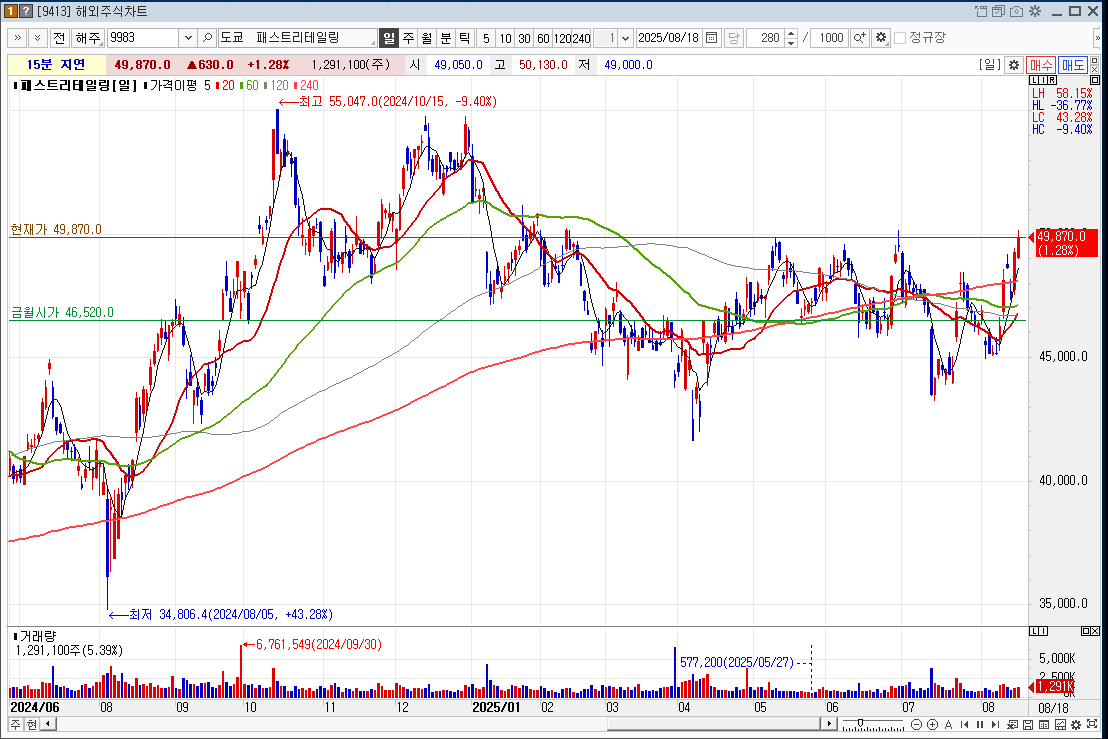Image resolution: width=1108 pixels, height=739 pixels.
Task: Enable the 정규장 checkbox
Action: (900, 38)
